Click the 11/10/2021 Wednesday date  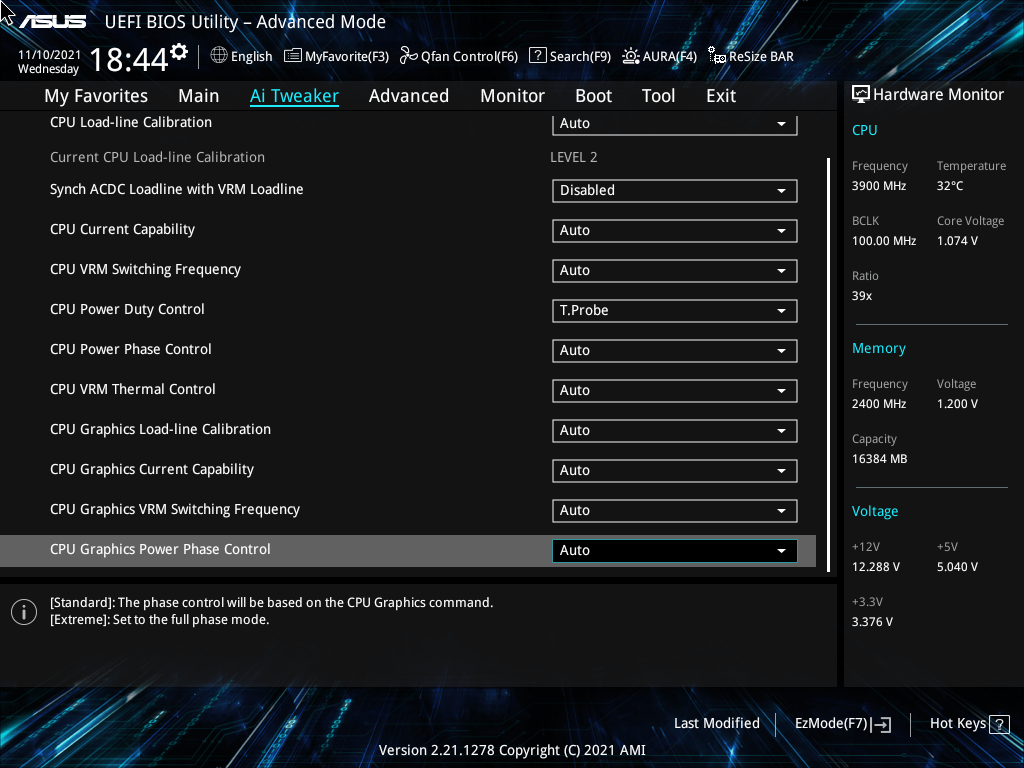point(49,62)
